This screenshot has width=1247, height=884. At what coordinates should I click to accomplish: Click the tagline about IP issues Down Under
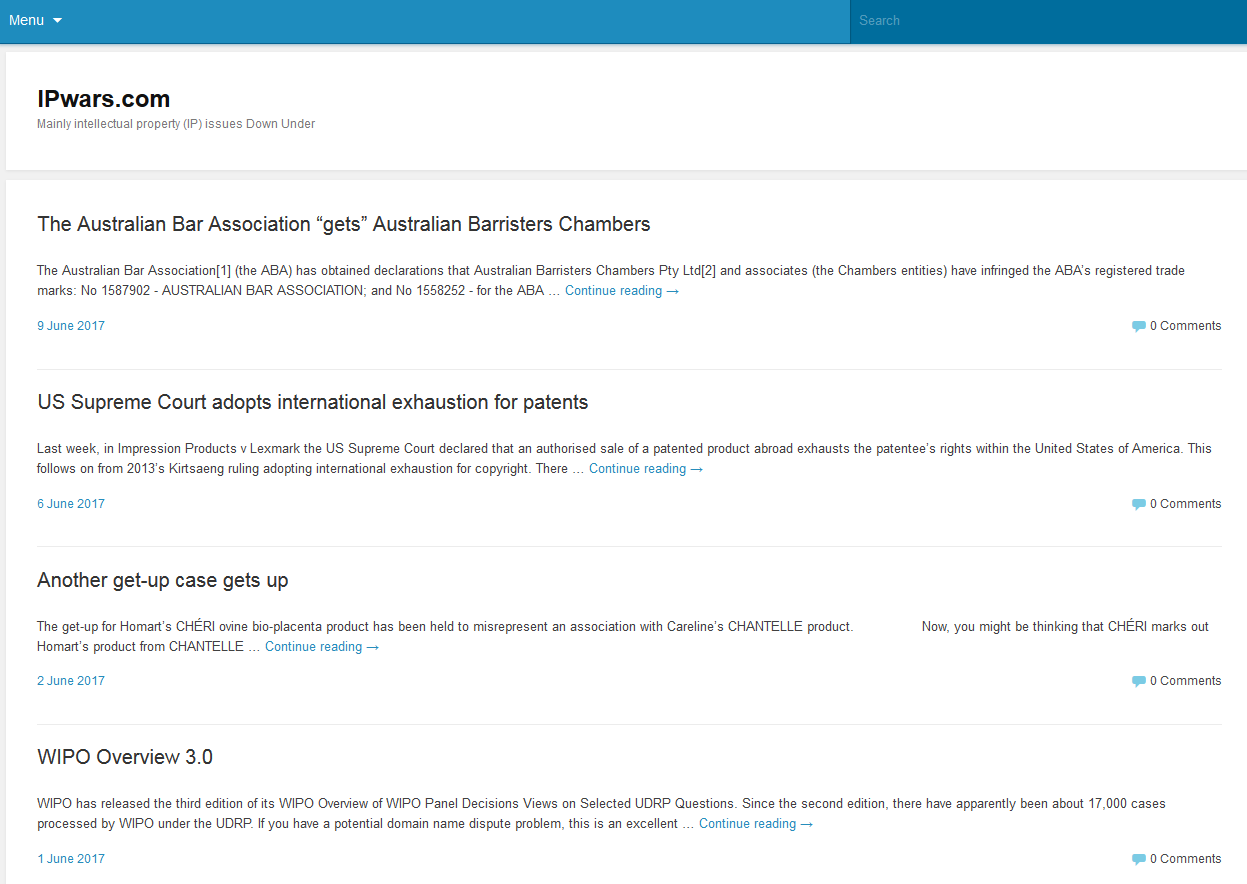pos(176,124)
